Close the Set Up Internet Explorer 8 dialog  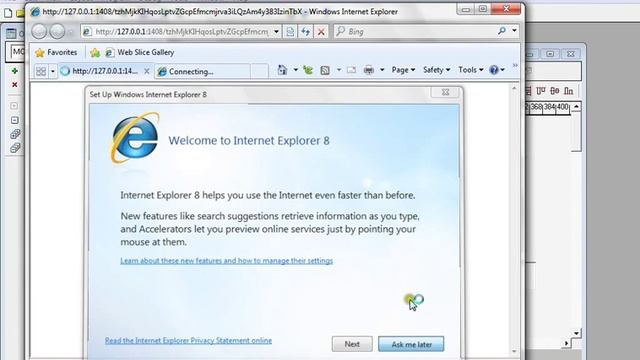click(446, 92)
